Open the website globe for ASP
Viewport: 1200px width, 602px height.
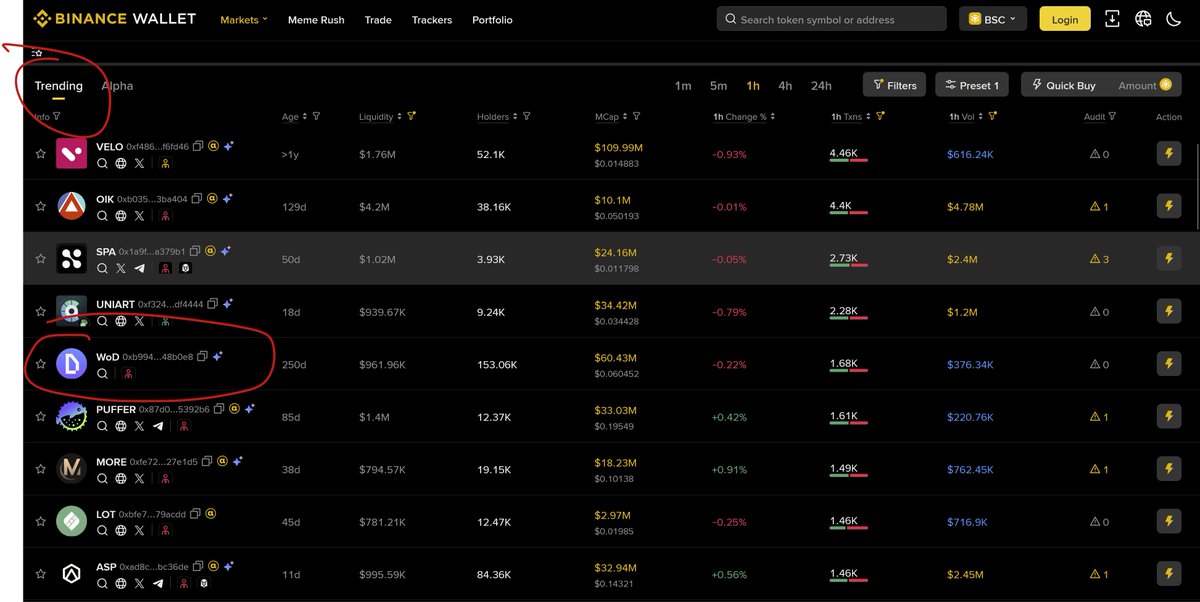120,583
